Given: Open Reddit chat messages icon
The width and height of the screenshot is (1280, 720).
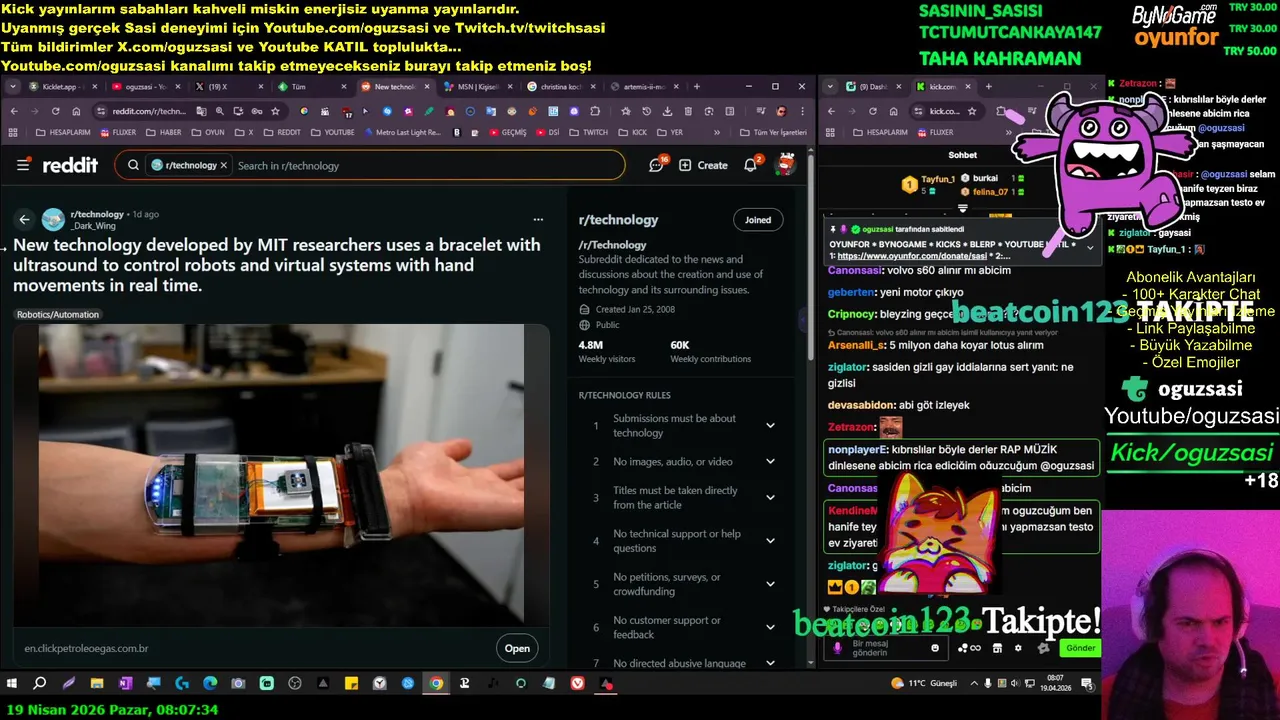Looking at the screenshot, I should coord(657,165).
